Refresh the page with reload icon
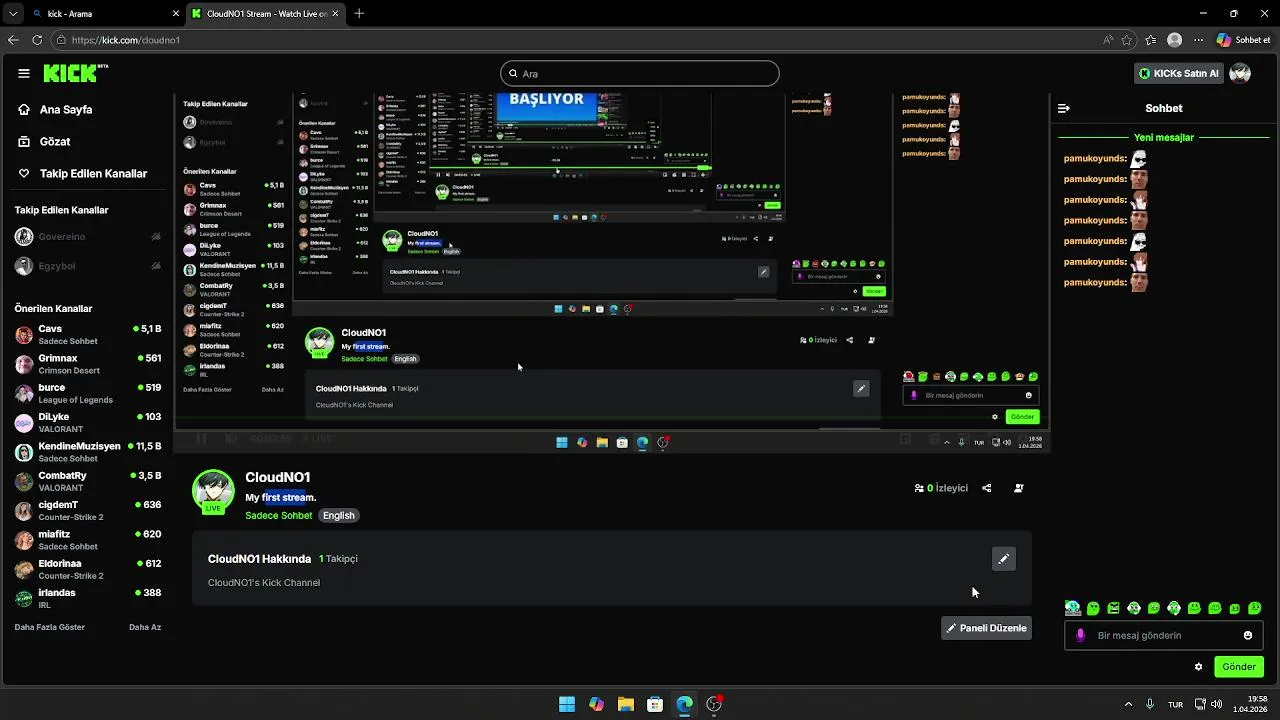This screenshot has height=720, width=1280. [x=37, y=40]
